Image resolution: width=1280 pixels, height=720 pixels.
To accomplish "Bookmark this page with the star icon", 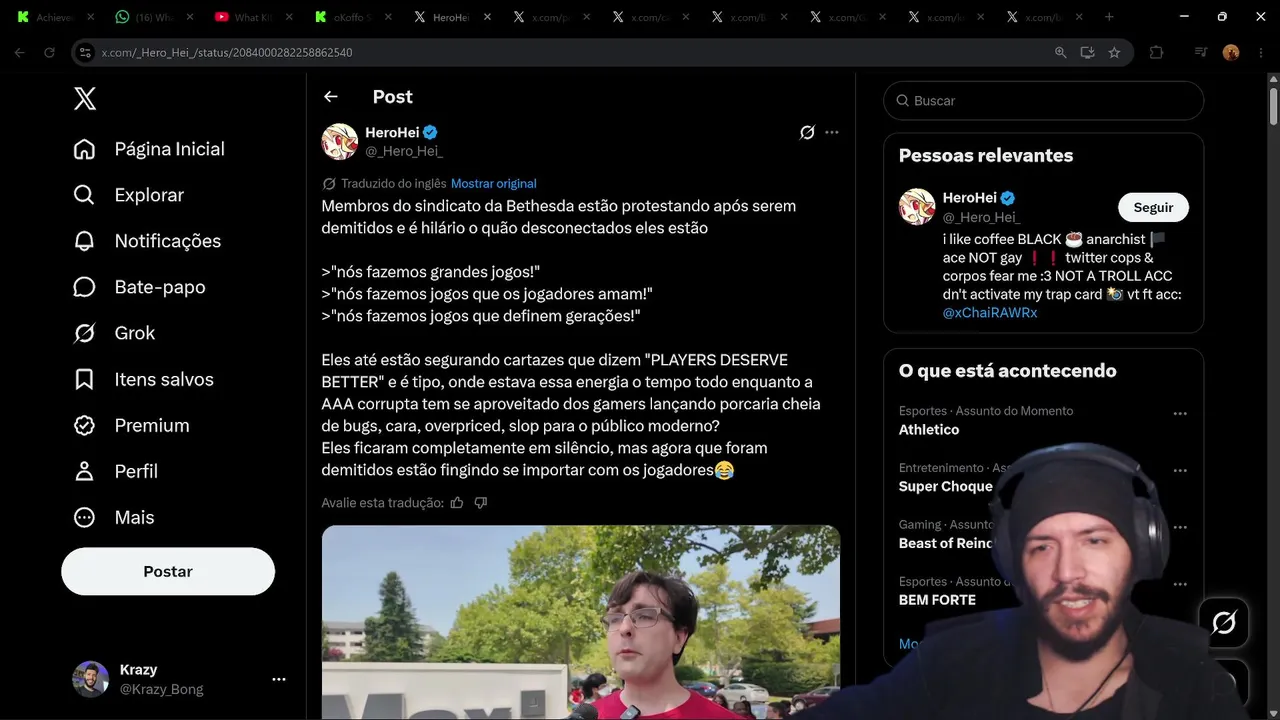I will (x=1114, y=52).
